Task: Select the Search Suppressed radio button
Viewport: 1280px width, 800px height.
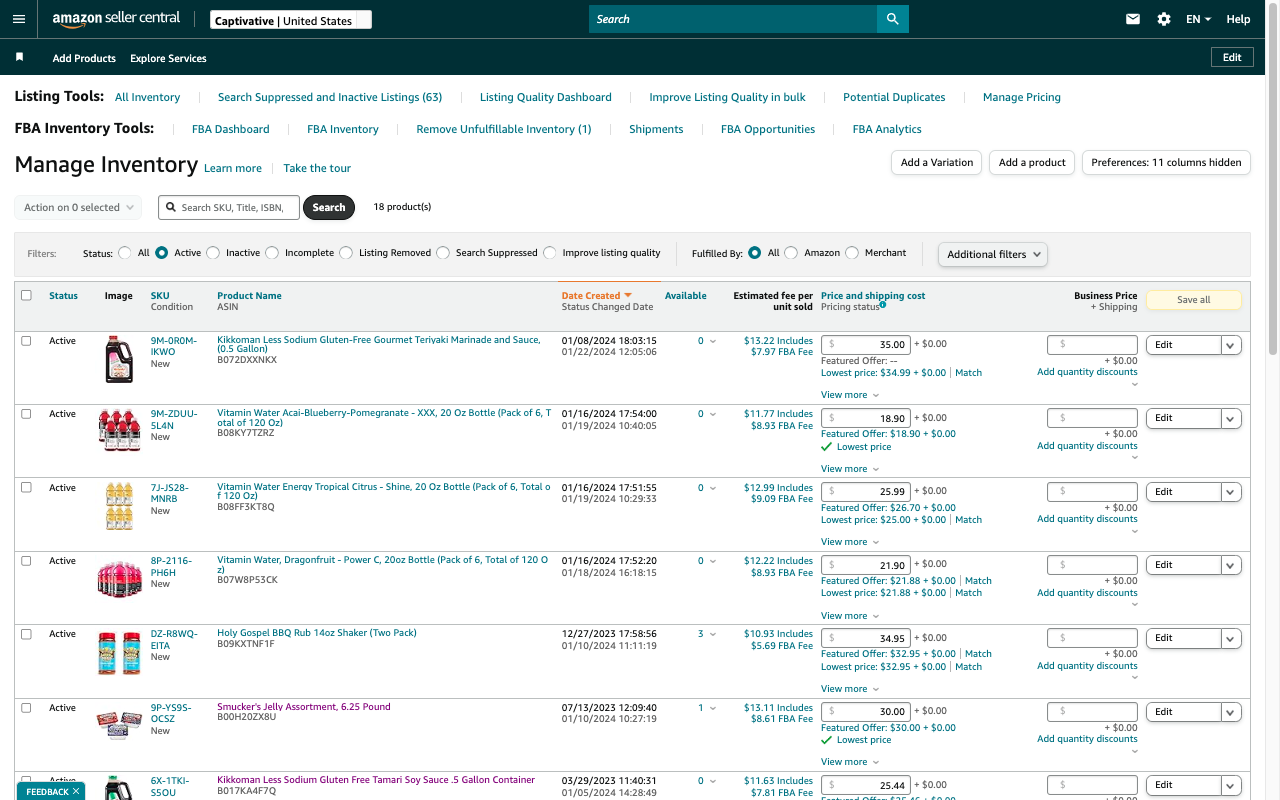Action: 443,253
